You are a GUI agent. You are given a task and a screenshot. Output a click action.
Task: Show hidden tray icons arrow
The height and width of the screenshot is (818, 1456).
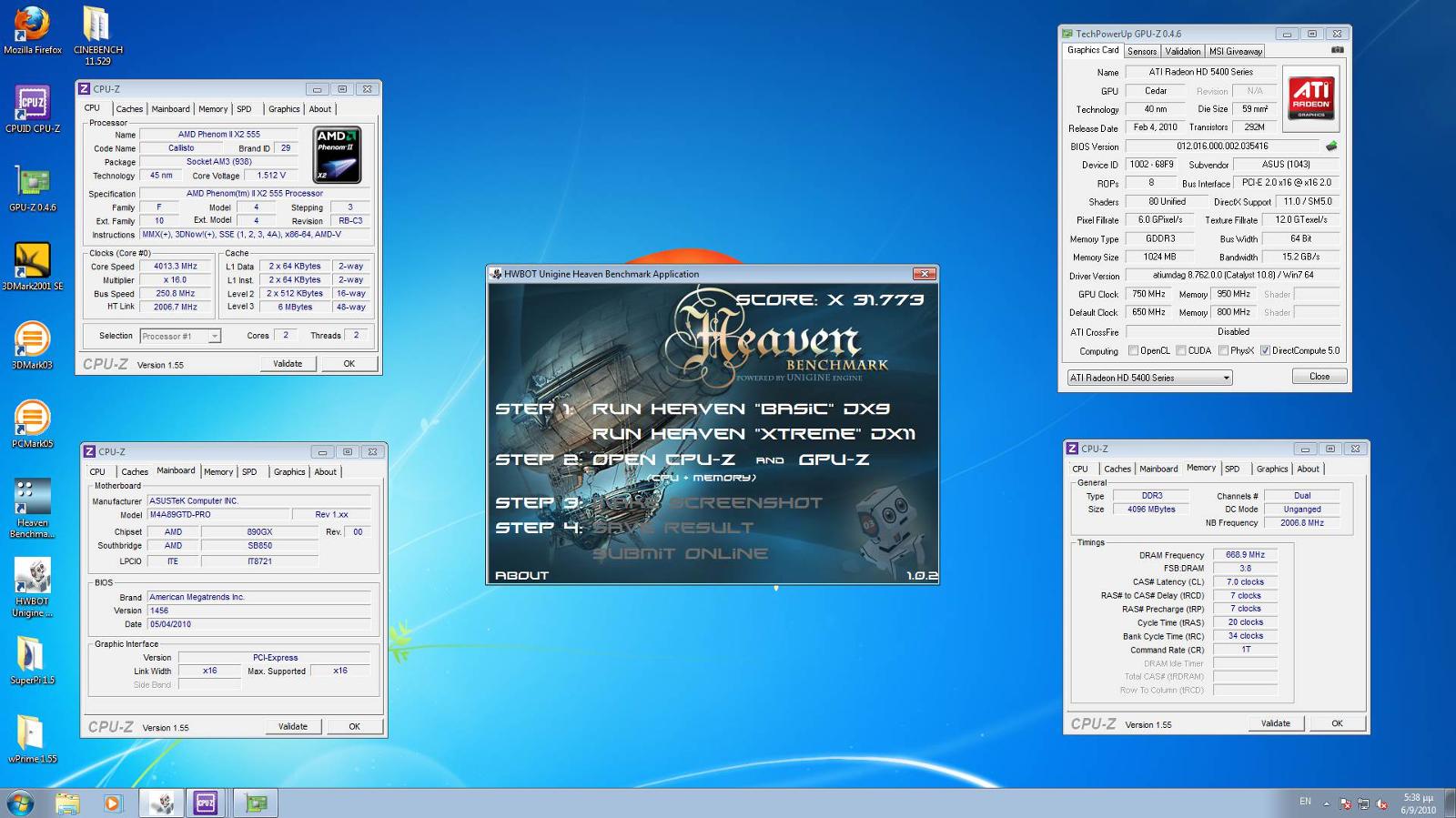point(1326,803)
